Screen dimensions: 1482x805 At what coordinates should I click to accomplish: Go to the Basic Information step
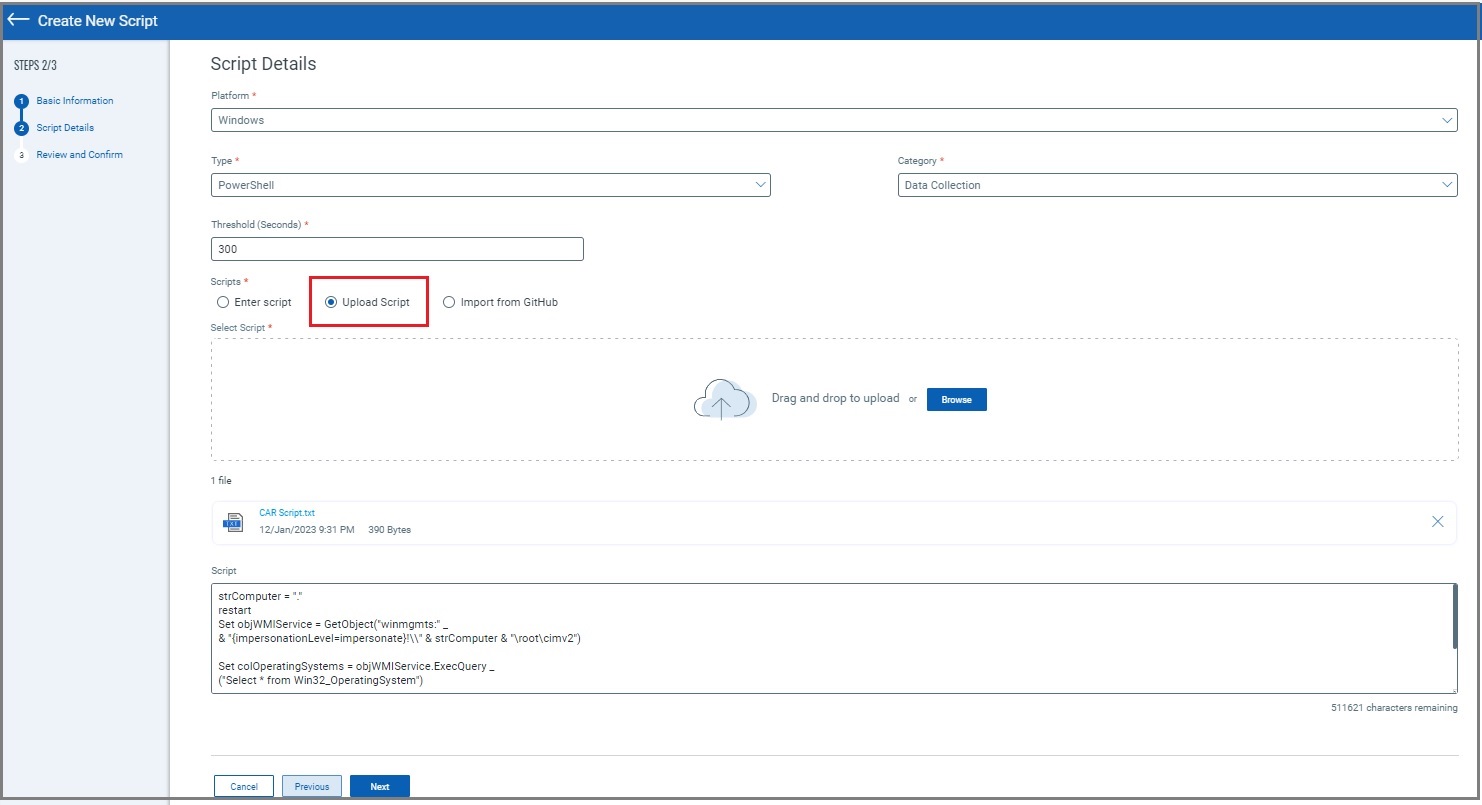coord(75,101)
